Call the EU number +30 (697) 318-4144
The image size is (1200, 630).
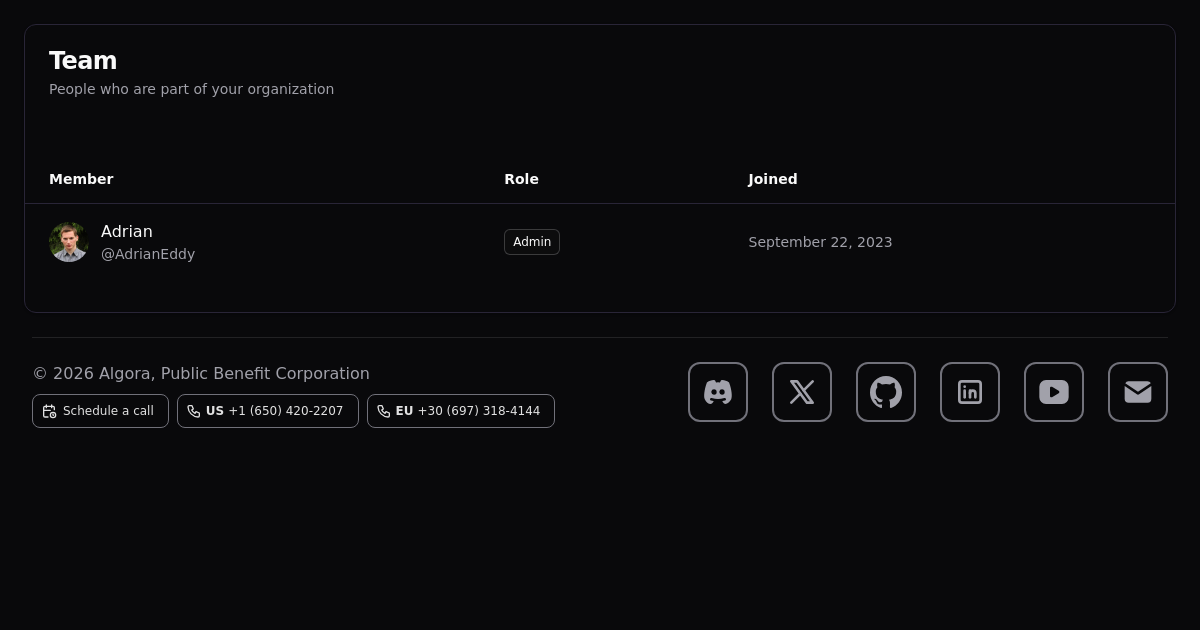pos(460,411)
